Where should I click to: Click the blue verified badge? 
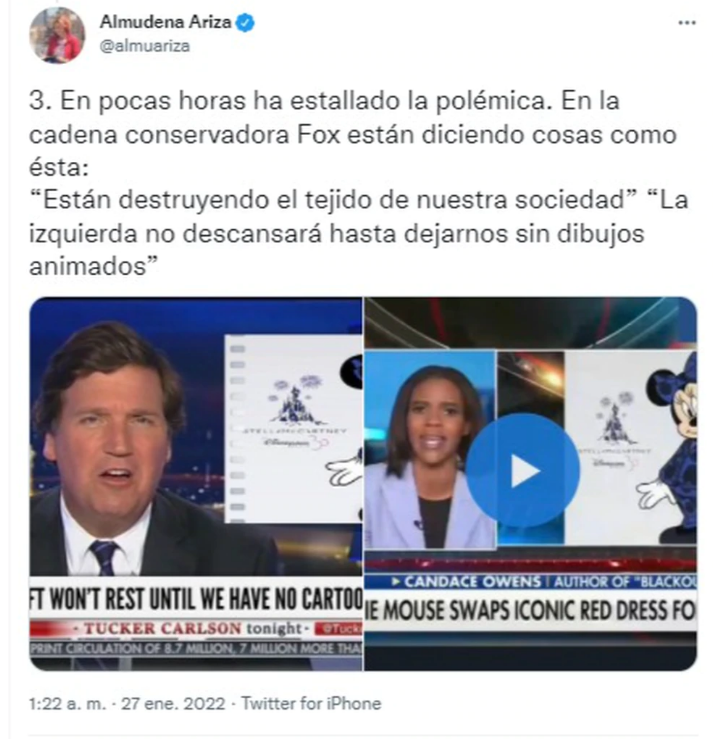point(245,23)
